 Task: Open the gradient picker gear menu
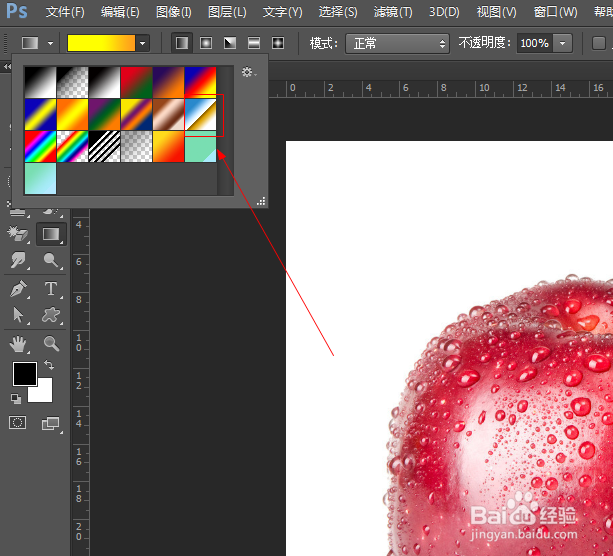249,72
